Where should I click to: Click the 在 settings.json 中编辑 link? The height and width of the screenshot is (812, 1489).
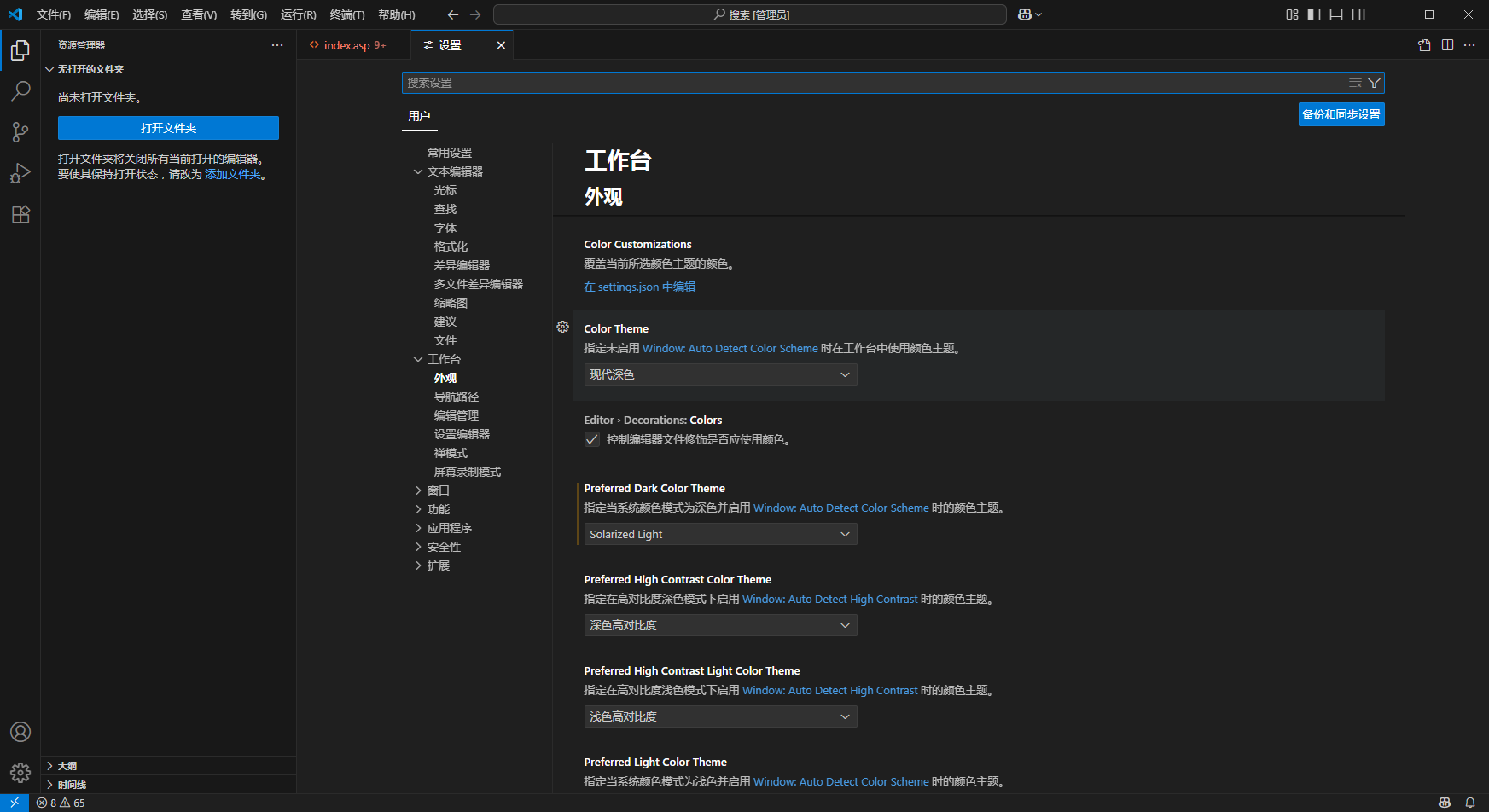pos(639,287)
